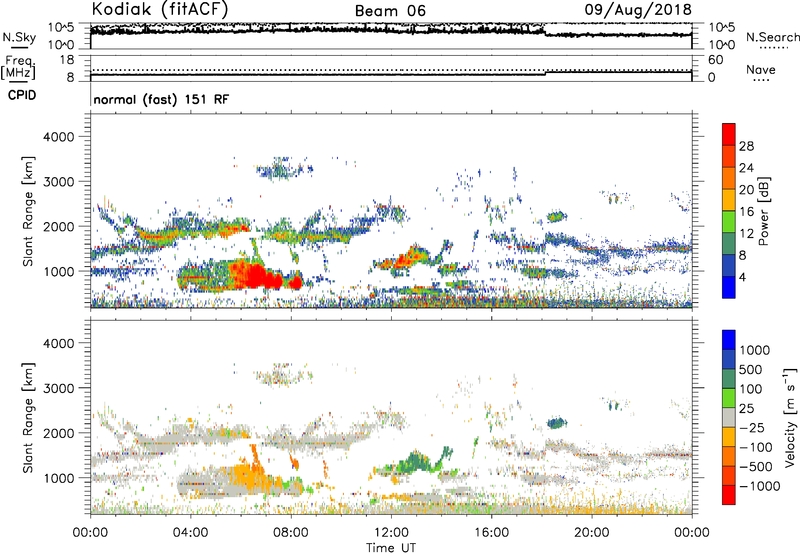Click '4000' tick on the Power panel
Image resolution: width=800 pixels, height=554 pixels.
(59, 137)
